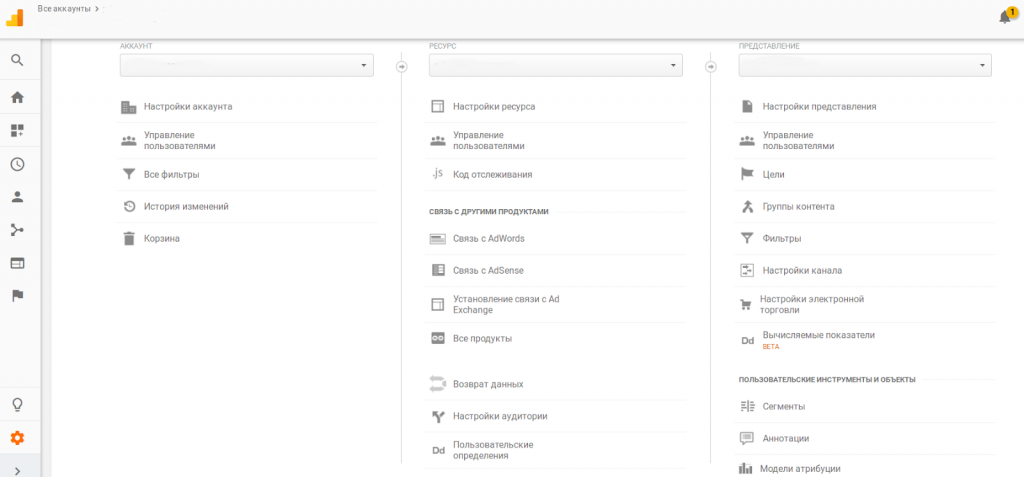This screenshot has height=477, width=1024.
Task: Open Настройки ресурса
Action: pyautogui.click(x=494, y=107)
